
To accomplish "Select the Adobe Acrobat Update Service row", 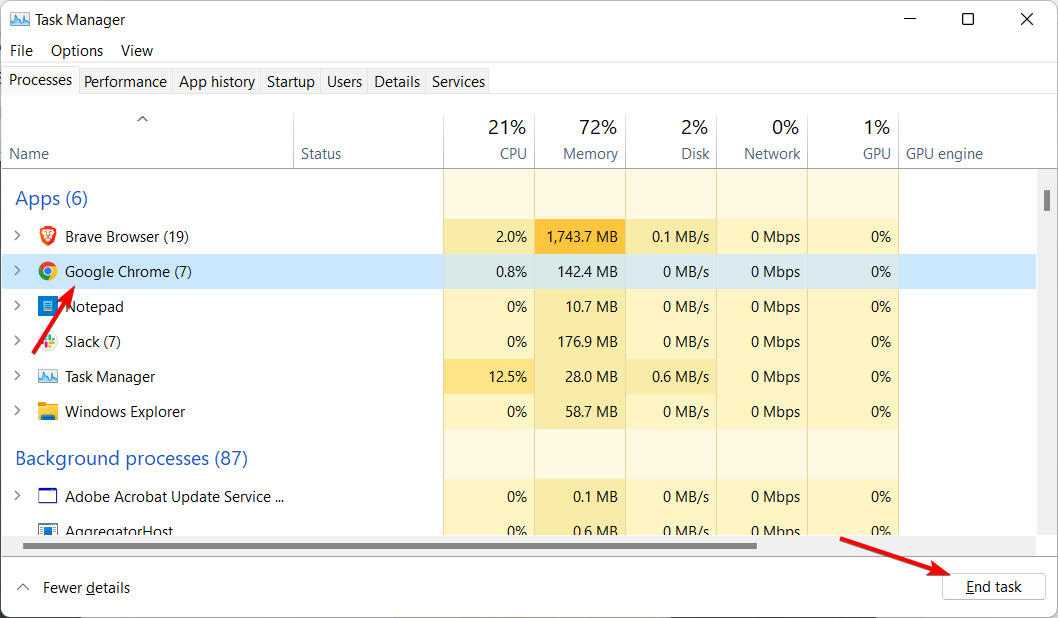I will pyautogui.click(x=519, y=497).
